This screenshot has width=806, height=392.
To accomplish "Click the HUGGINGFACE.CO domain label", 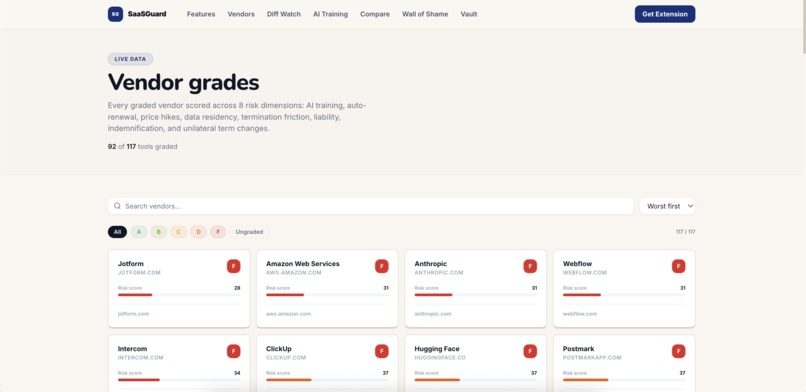I will (440, 358).
